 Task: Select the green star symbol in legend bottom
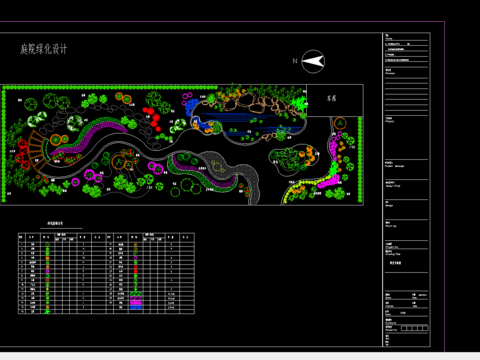(x=47, y=312)
